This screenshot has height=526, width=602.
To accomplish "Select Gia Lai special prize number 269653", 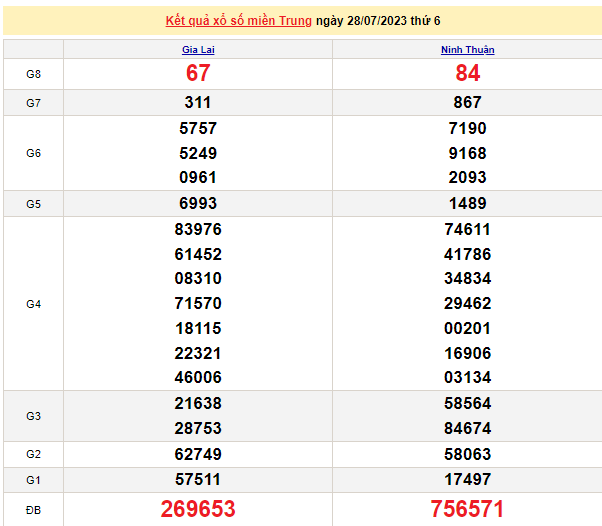I will pos(197,509).
